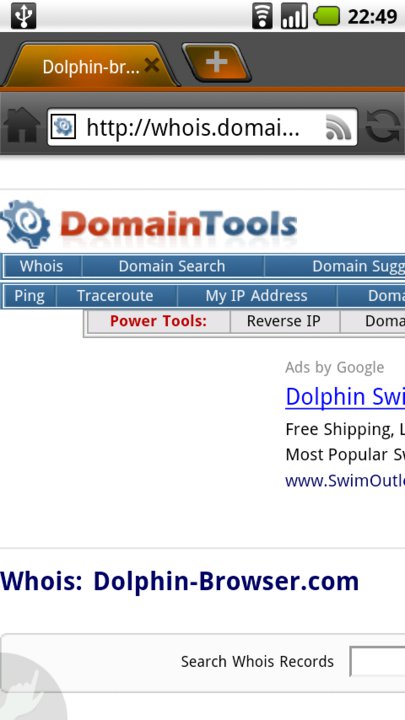This screenshot has height=720, width=405.
Task: Focus the Search Whois Records field
Action: [x=377, y=661]
